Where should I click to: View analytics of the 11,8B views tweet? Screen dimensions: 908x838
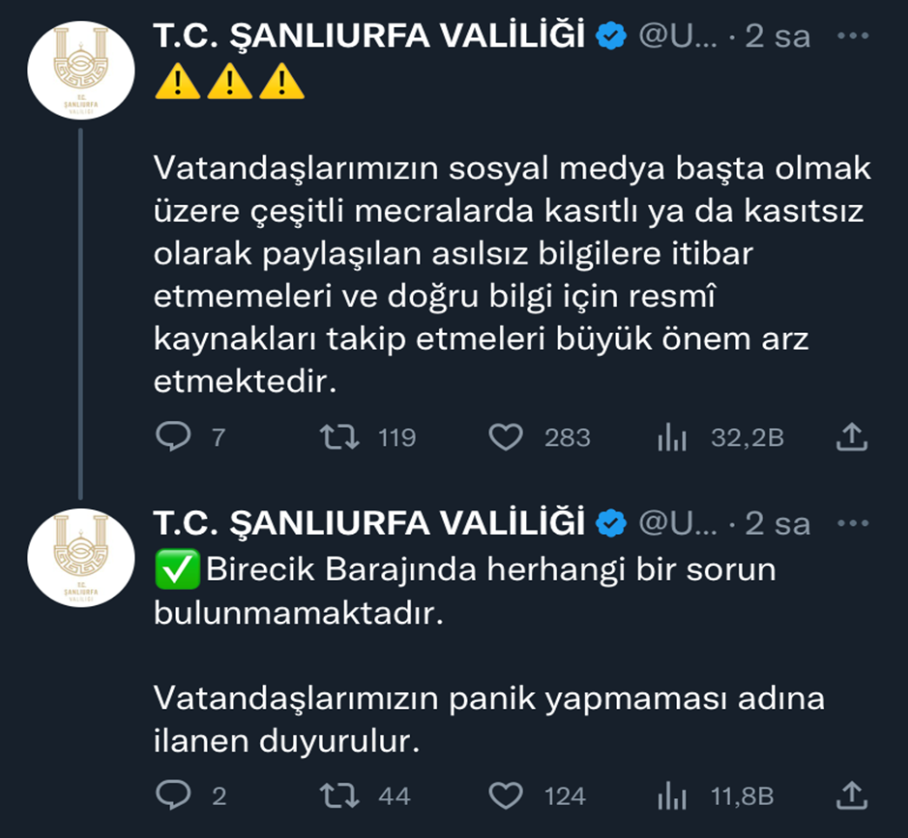pyautogui.click(x=670, y=795)
